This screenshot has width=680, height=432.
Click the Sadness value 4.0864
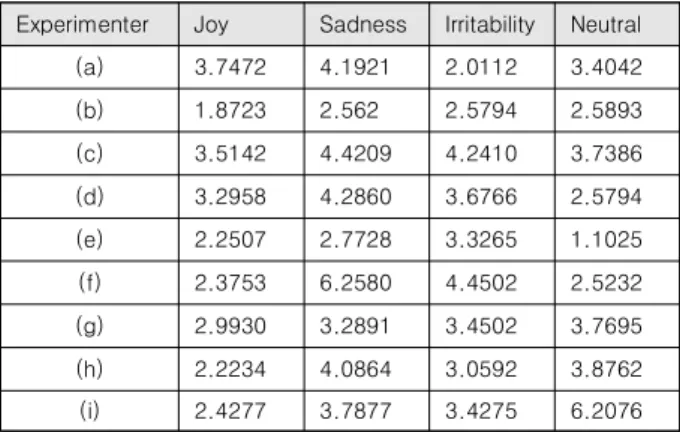click(356, 369)
